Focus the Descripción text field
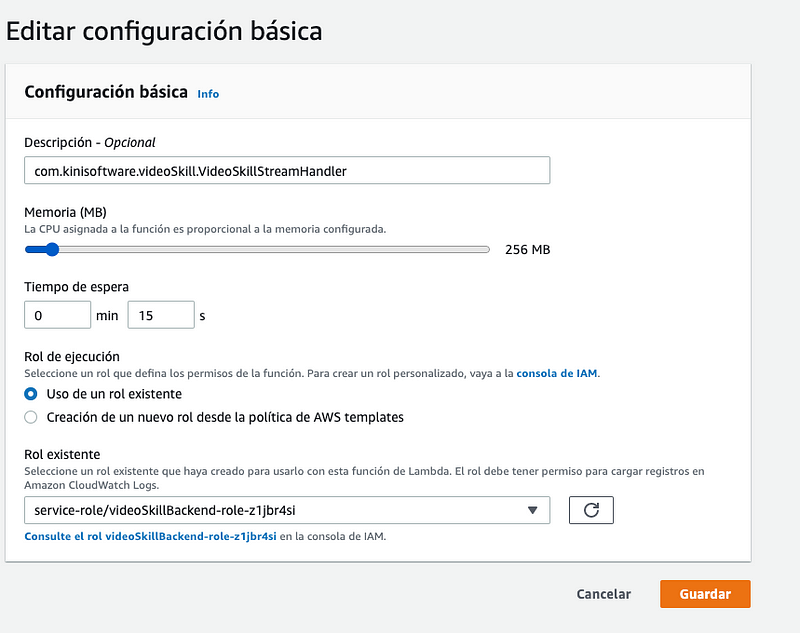The height and width of the screenshot is (633, 800). 287,171
